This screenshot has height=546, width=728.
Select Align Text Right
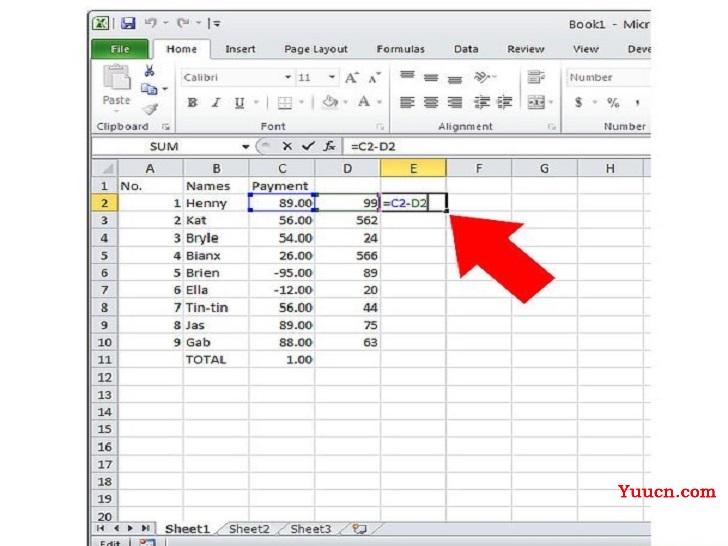point(455,102)
